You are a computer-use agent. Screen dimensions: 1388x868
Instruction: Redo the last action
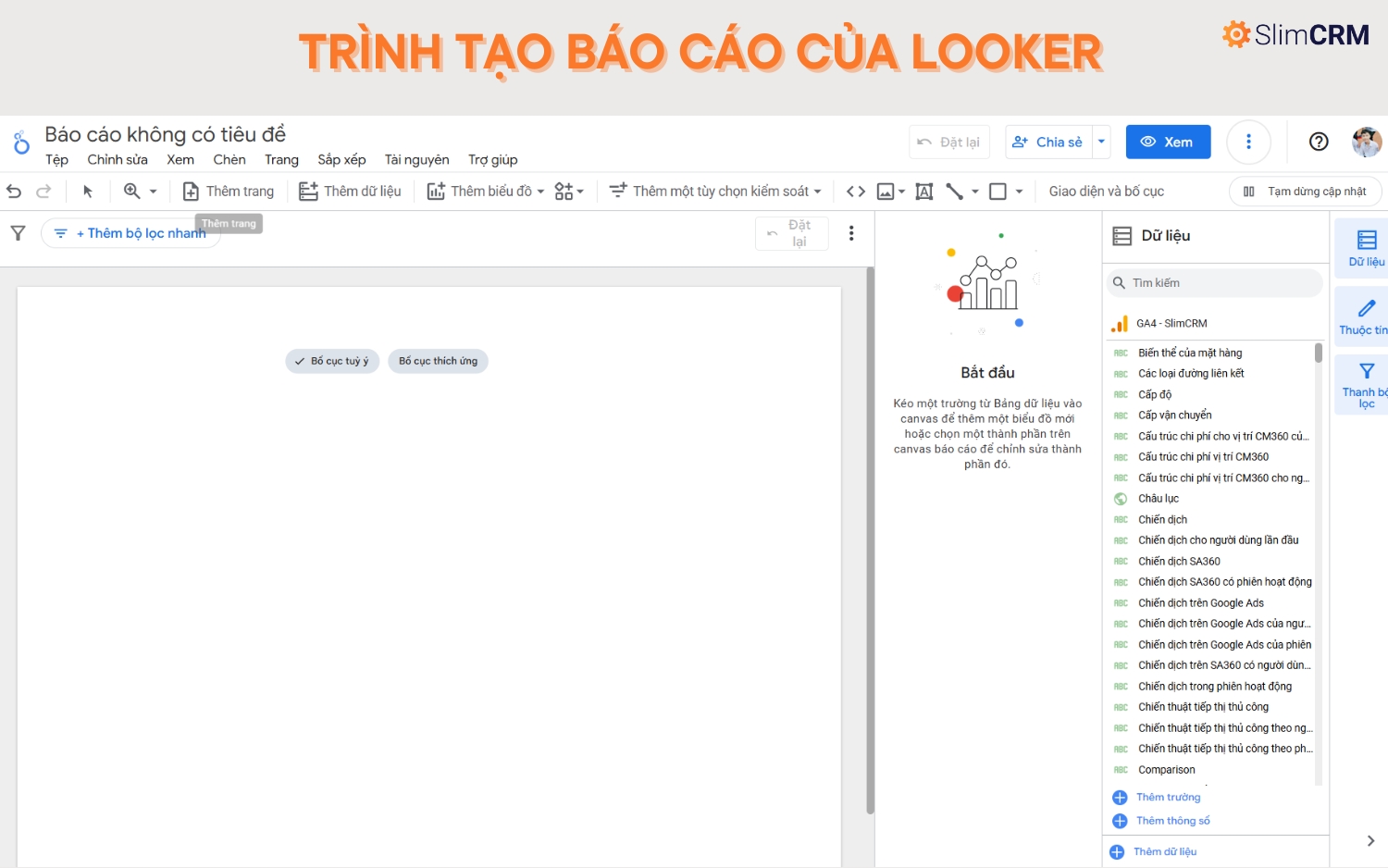coord(43,192)
